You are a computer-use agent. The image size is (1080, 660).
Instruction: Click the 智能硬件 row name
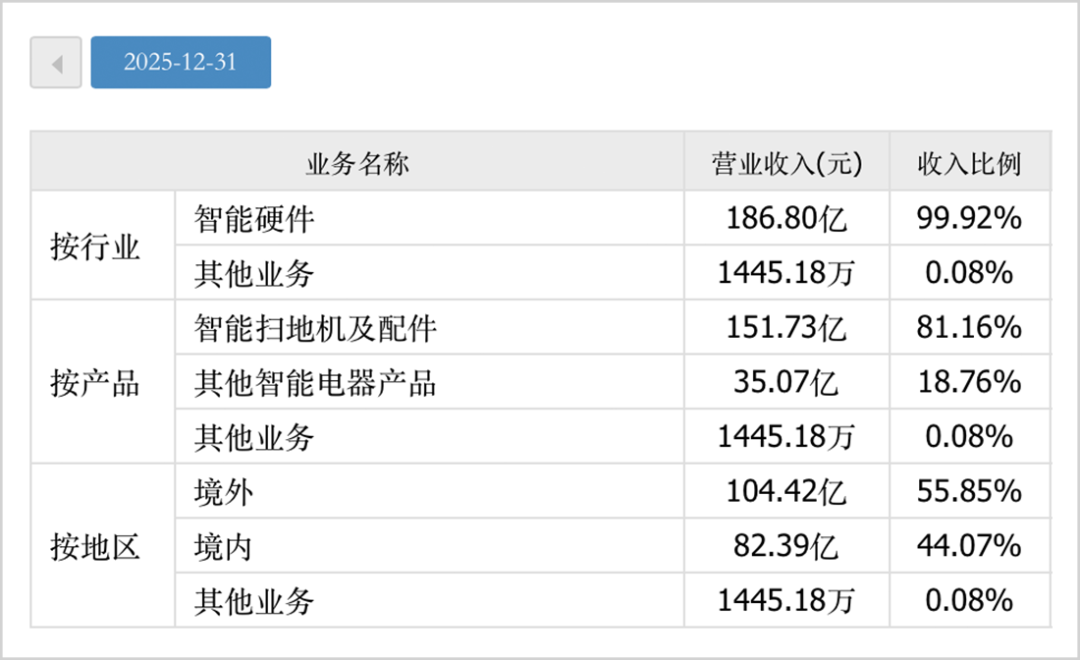(x=254, y=219)
